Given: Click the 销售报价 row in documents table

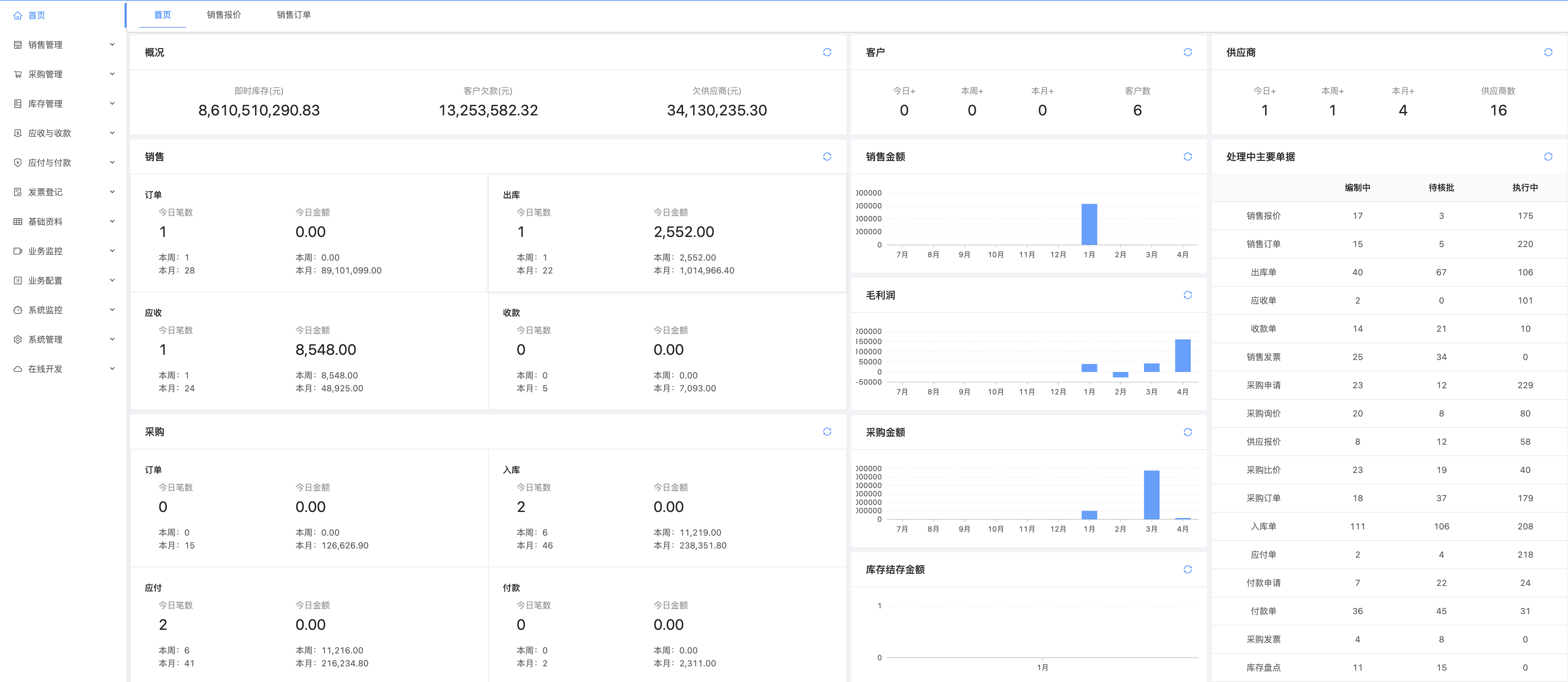Looking at the screenshot, I should click(1389, 215).
